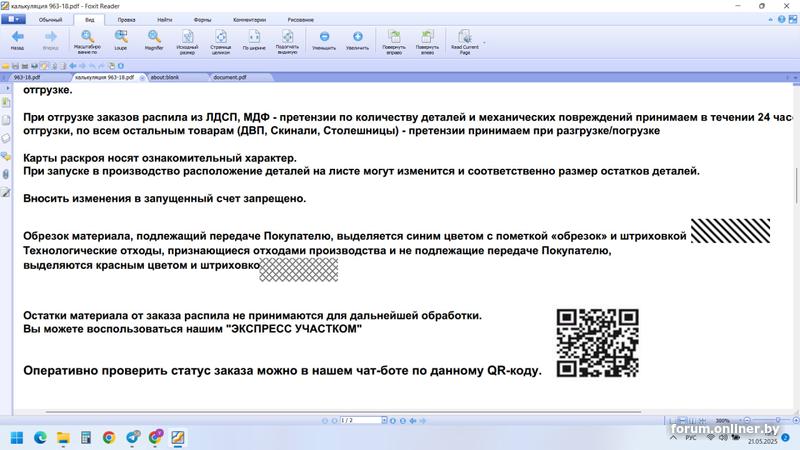
Task: Click the vertical scrollbar thumb
Action: (796, 185)
